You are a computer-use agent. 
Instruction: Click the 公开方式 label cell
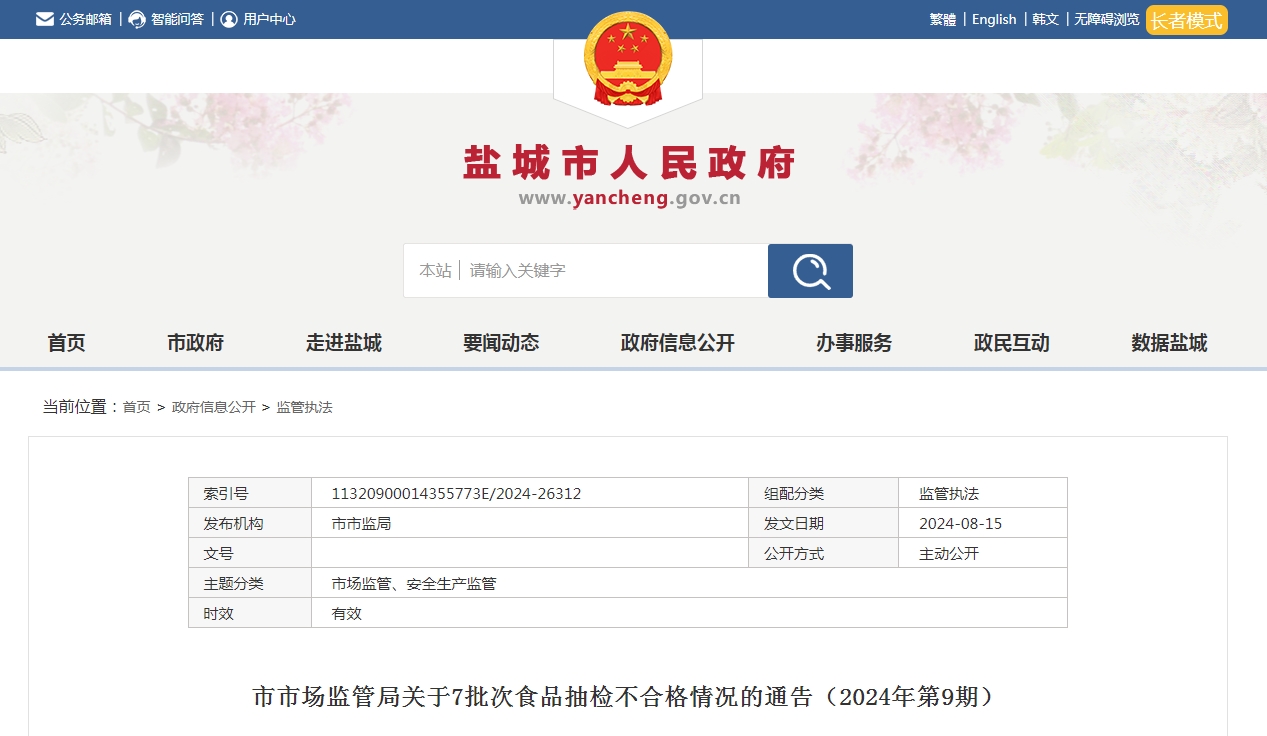click(x=824, y=553)
